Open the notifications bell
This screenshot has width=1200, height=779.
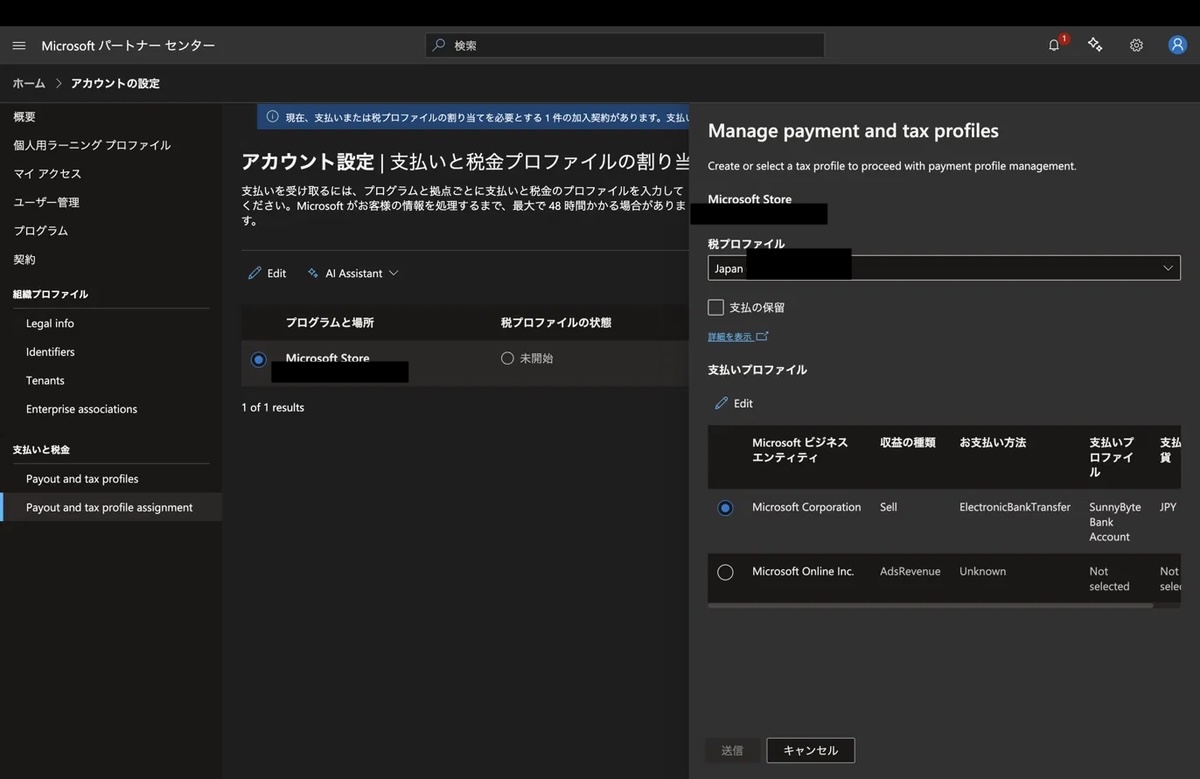click(x=1054, y=45)
